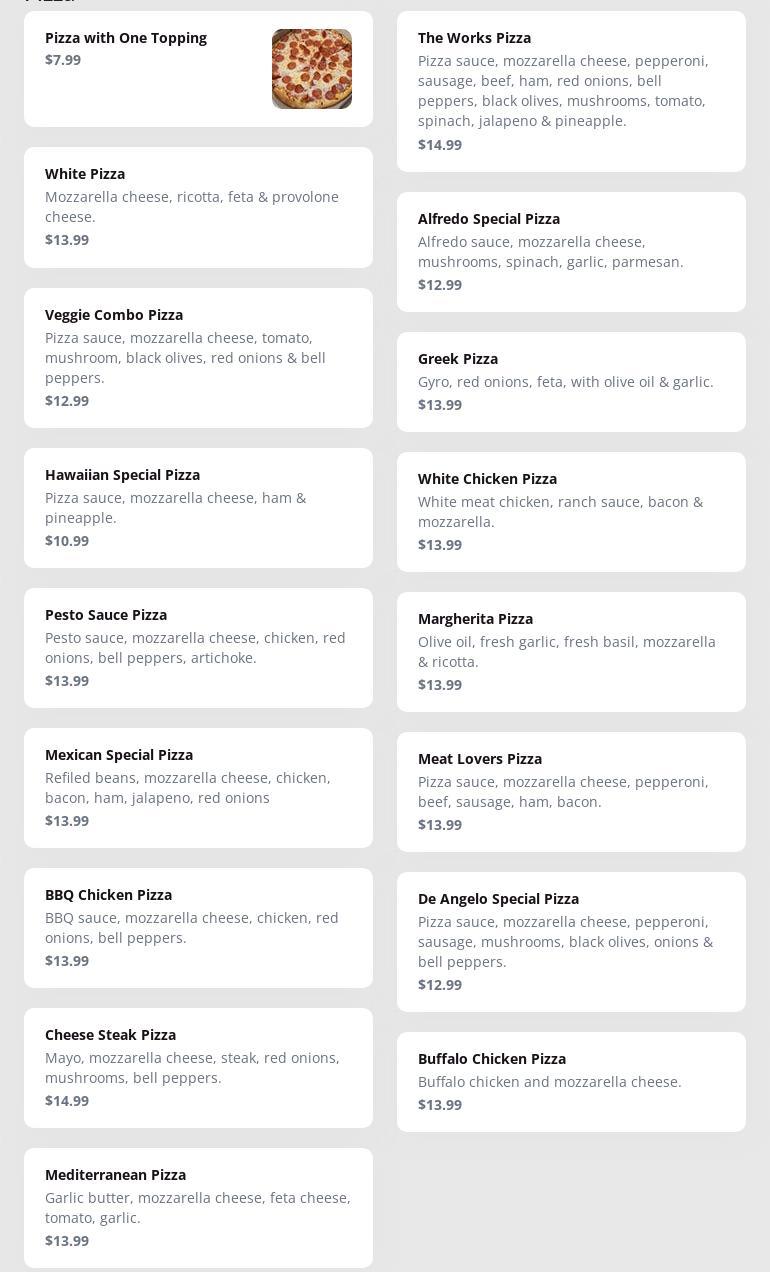Image resolution: width=770 pixels, height=1272 pixels.
Task: Select the Cheese Steak Pizza card
Action: pos(198,1067)
